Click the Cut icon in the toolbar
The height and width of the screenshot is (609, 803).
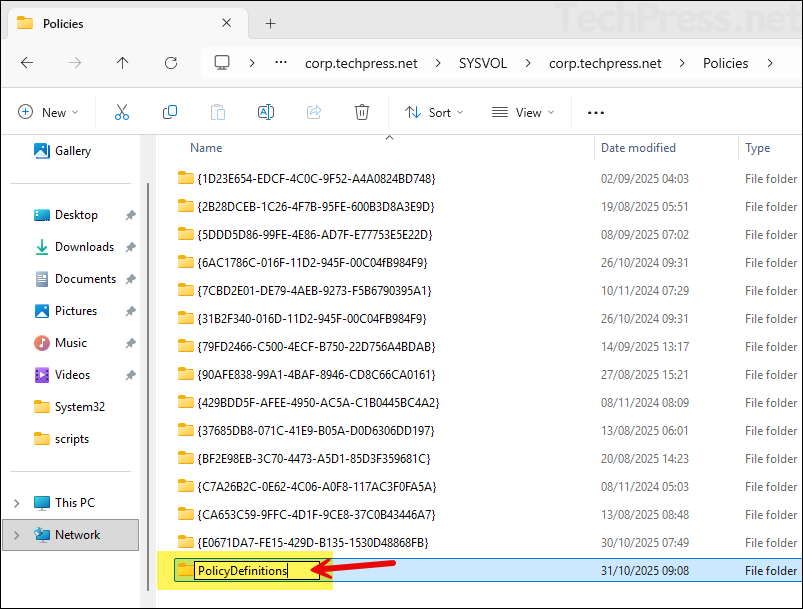coord(122,112)
